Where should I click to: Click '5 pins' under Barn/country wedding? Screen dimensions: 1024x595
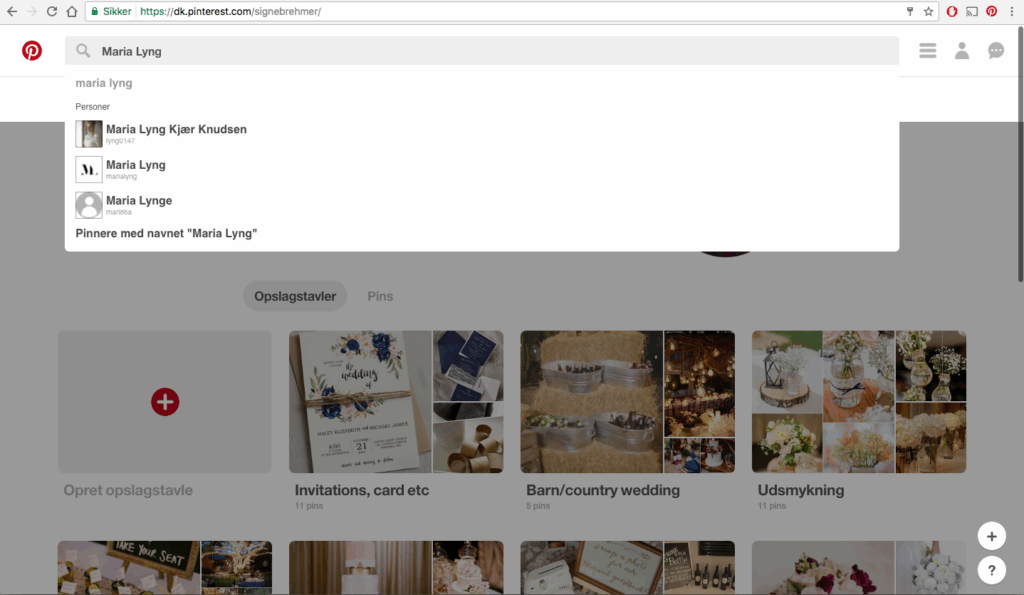click(537, 506)
